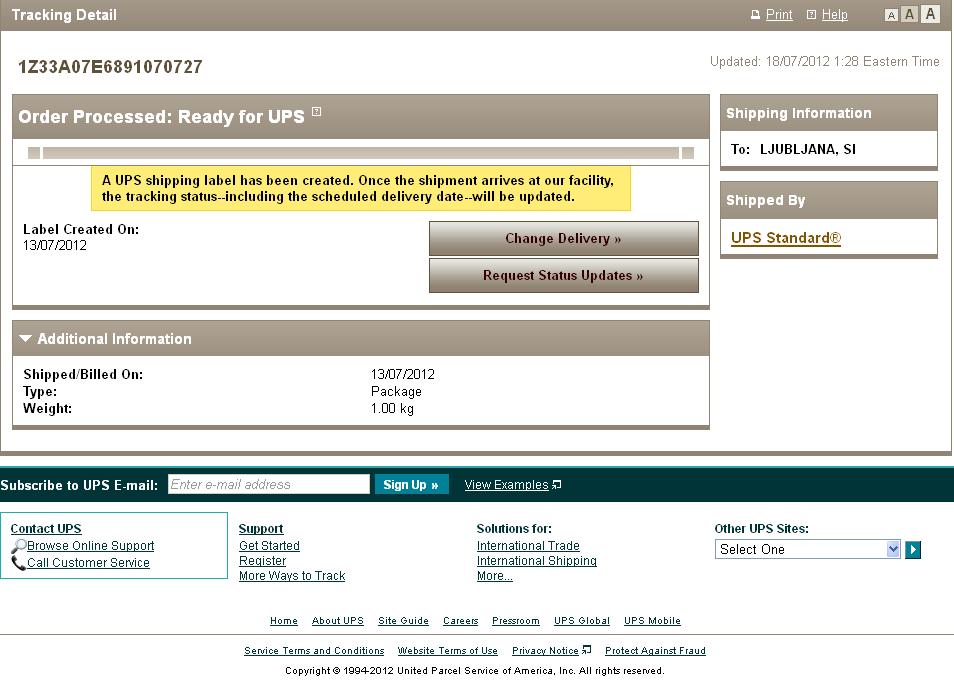954x692 pixels.
Task: Click the magnifier icon beside Browse Online Support
Action: tap(19, 546)
